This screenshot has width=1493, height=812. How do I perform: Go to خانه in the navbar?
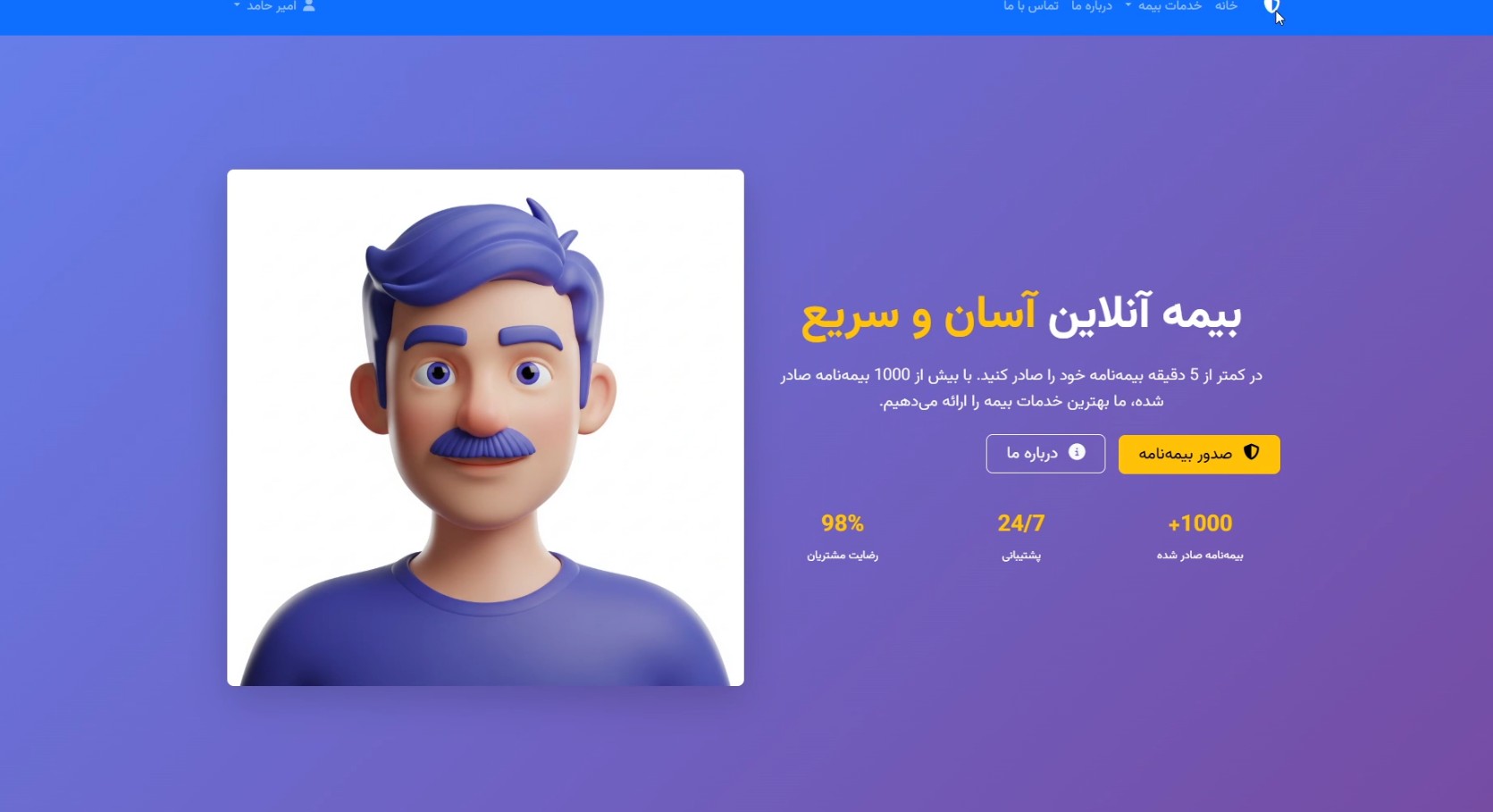click(x=1226, y=5)
